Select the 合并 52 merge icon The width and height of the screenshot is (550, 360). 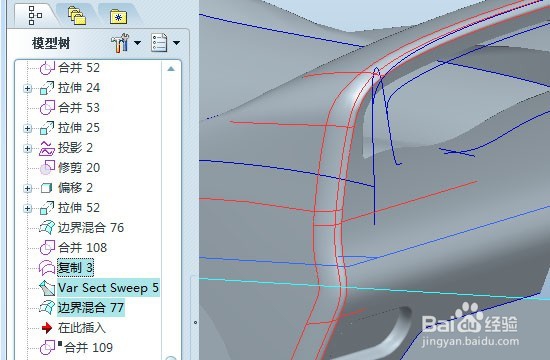(x=47, y=68)
